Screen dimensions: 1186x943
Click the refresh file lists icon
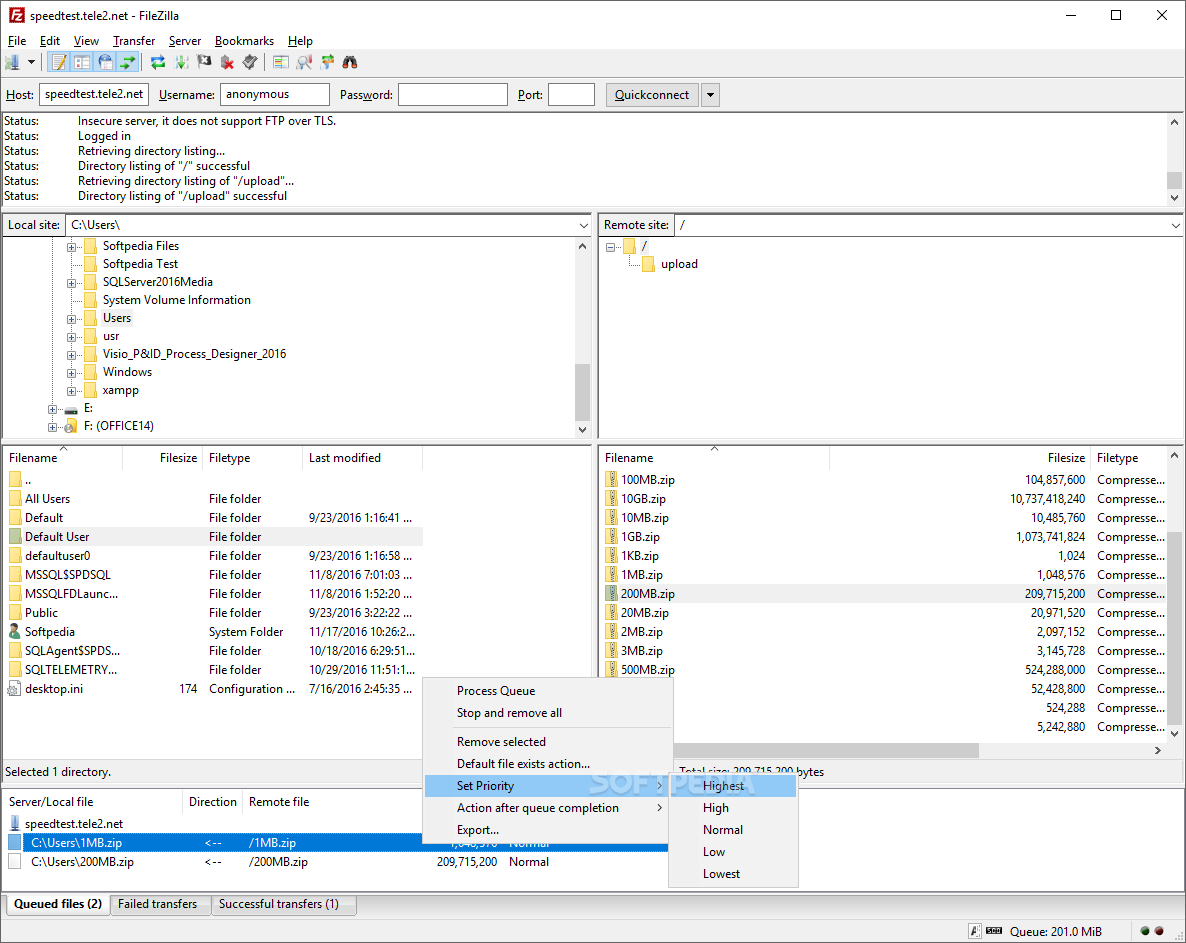tap(157, 62)
